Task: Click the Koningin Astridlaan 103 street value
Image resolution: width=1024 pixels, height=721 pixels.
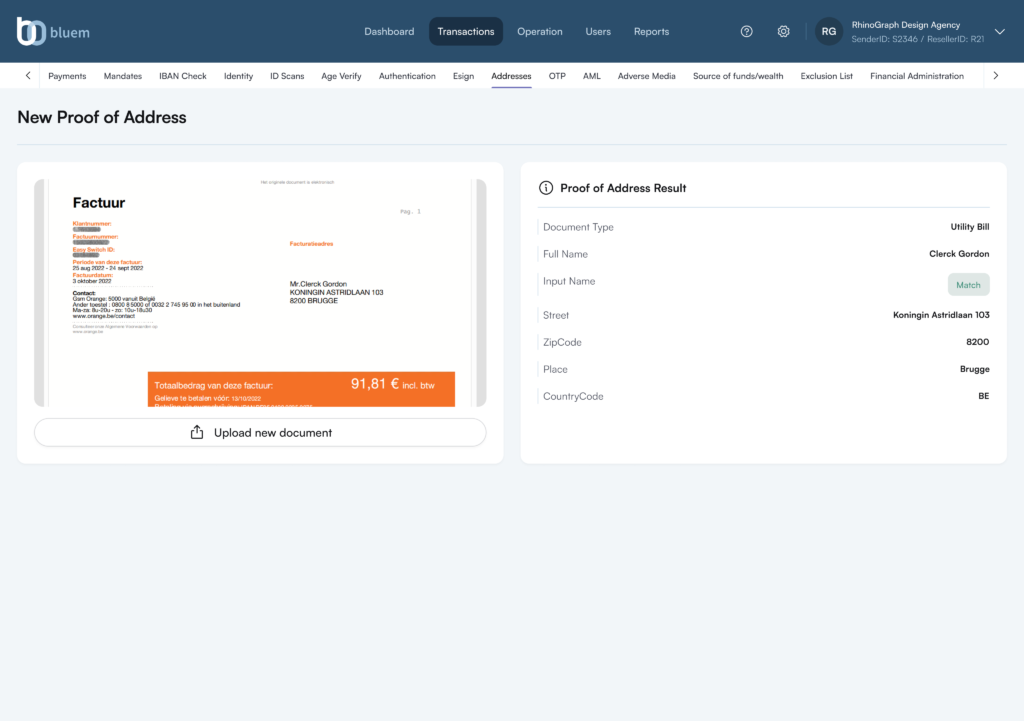Action: [941, 315]
